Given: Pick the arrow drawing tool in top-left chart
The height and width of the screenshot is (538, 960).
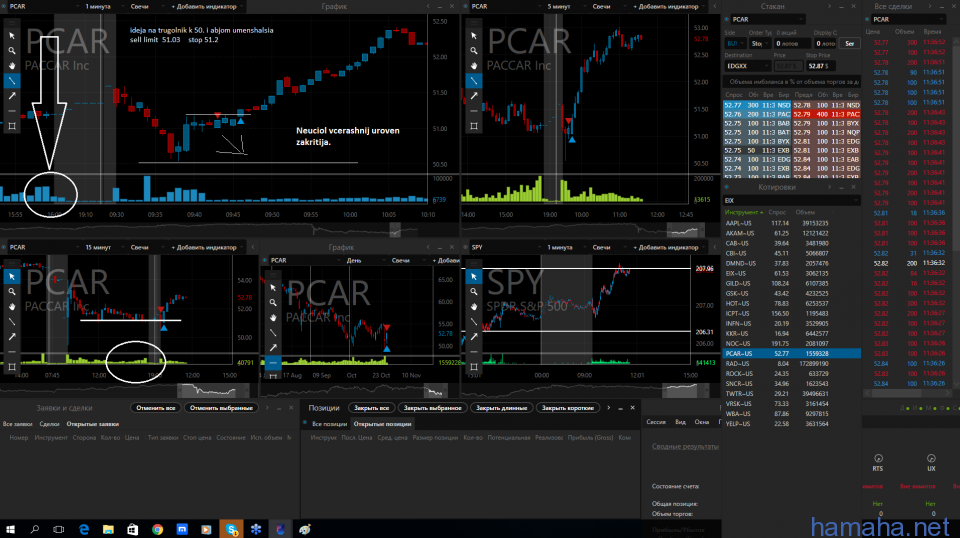Looking at the screenshot, I should coord(12,95).
